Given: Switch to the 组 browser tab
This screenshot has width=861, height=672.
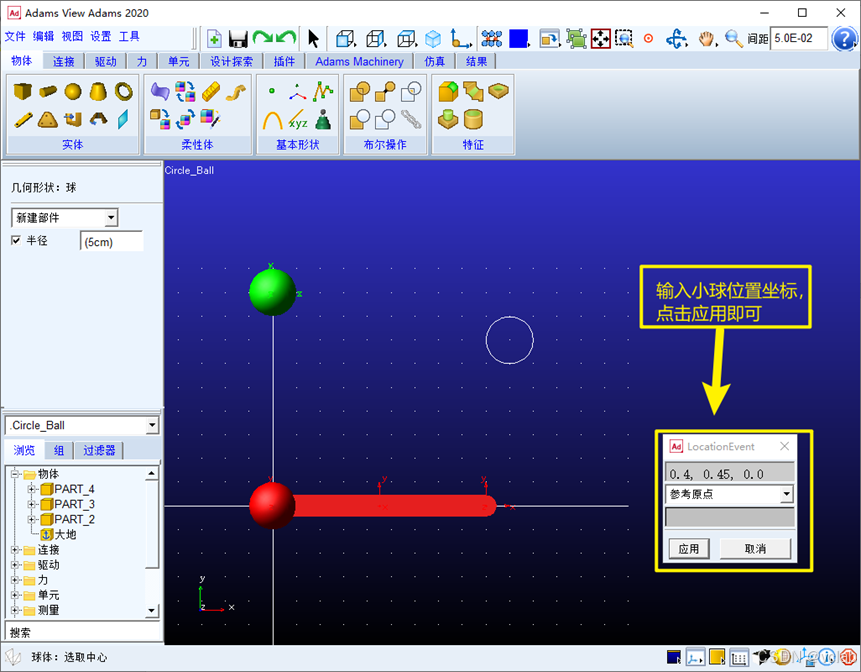Looking at the screenshot, I should tap(59, 451).
